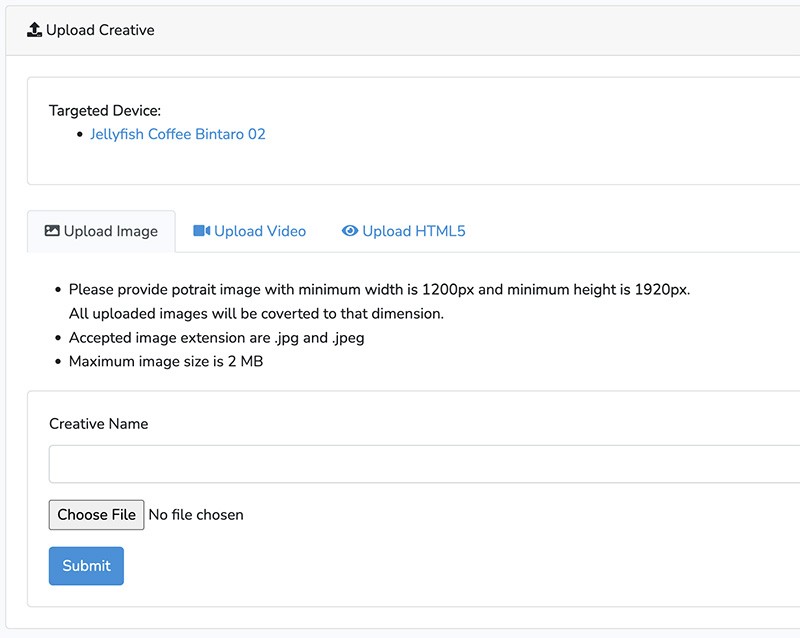This screenshot has width=800, height=638.
Task: Click the Upload Creative header title
Action: point(100,30)
